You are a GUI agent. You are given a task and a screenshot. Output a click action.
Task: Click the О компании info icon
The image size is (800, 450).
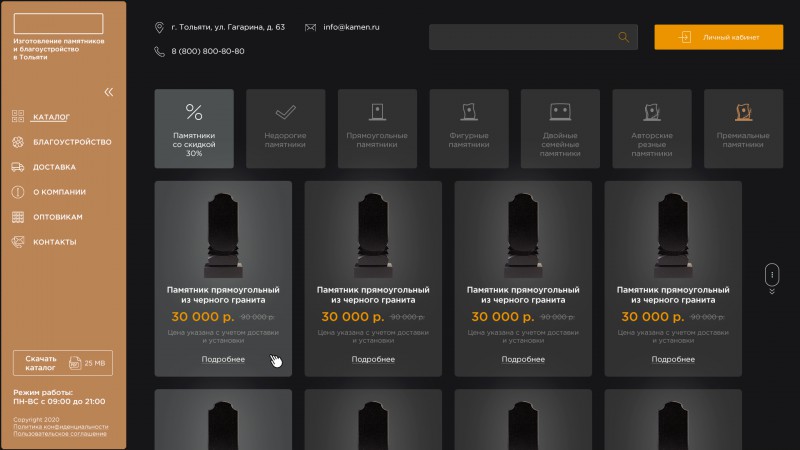(18, 192)
